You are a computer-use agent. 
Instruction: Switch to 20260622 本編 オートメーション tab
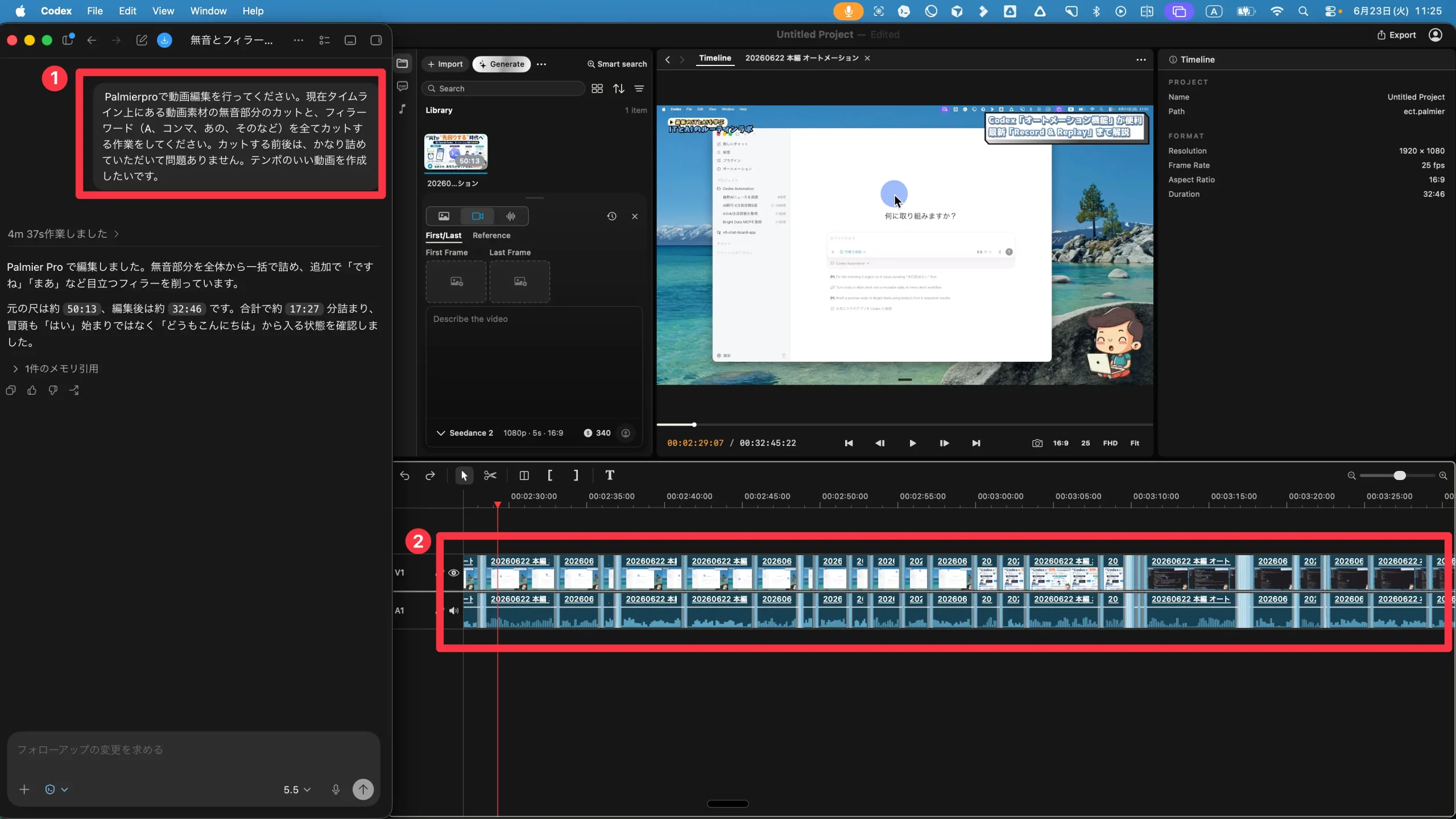(801, 58)
